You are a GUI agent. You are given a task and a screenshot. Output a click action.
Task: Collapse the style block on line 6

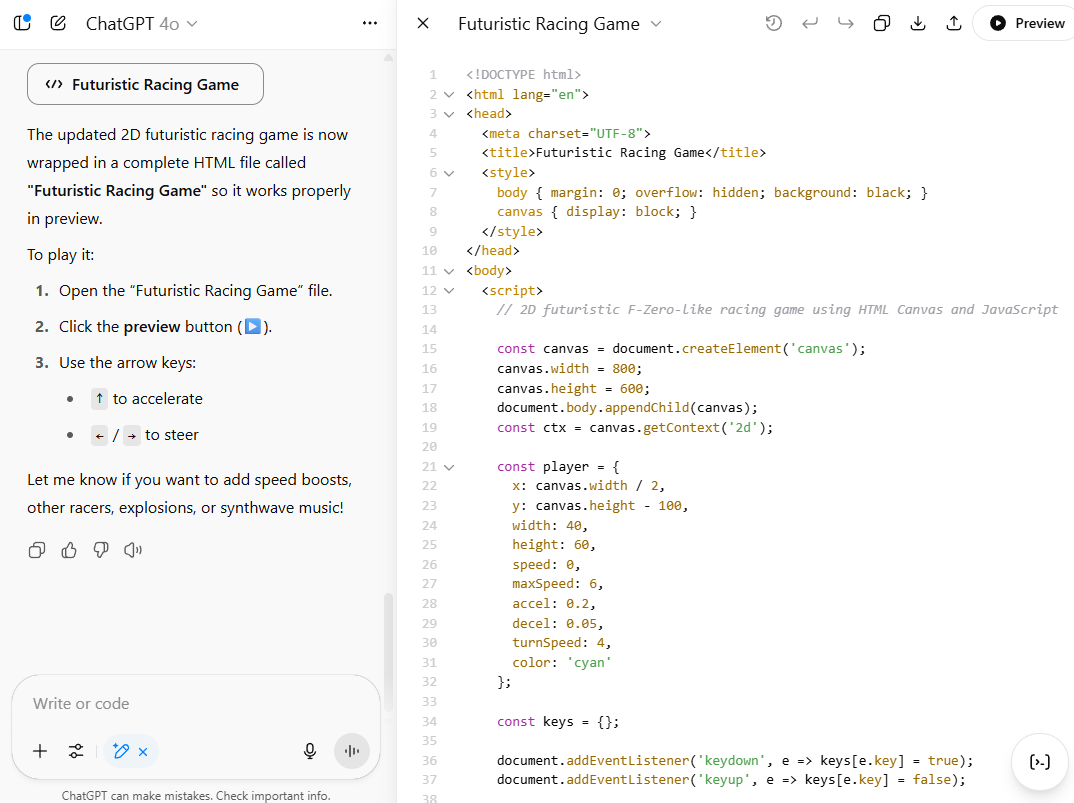coord(449,173)
